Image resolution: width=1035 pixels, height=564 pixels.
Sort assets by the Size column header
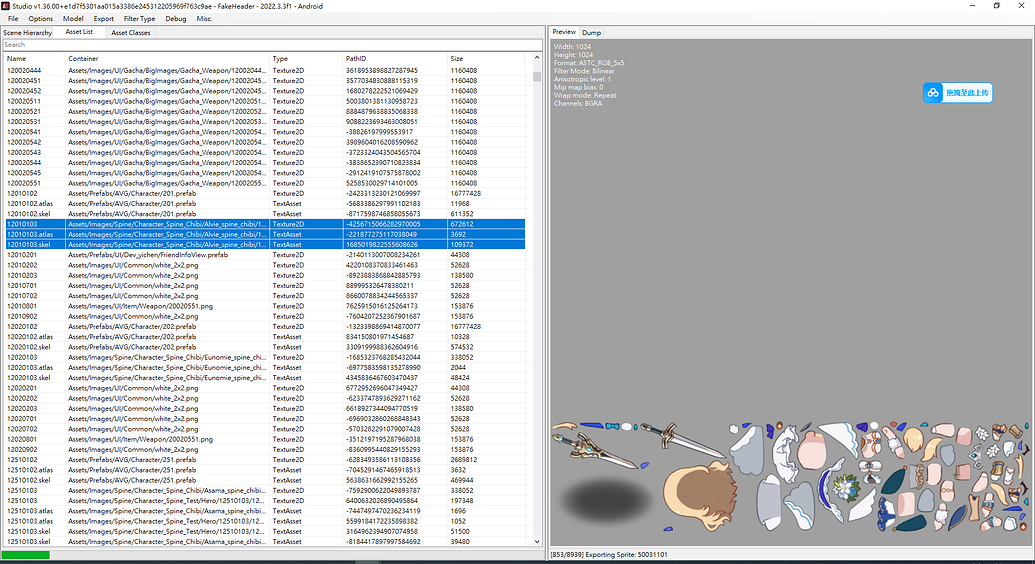[x=457, y=59]
